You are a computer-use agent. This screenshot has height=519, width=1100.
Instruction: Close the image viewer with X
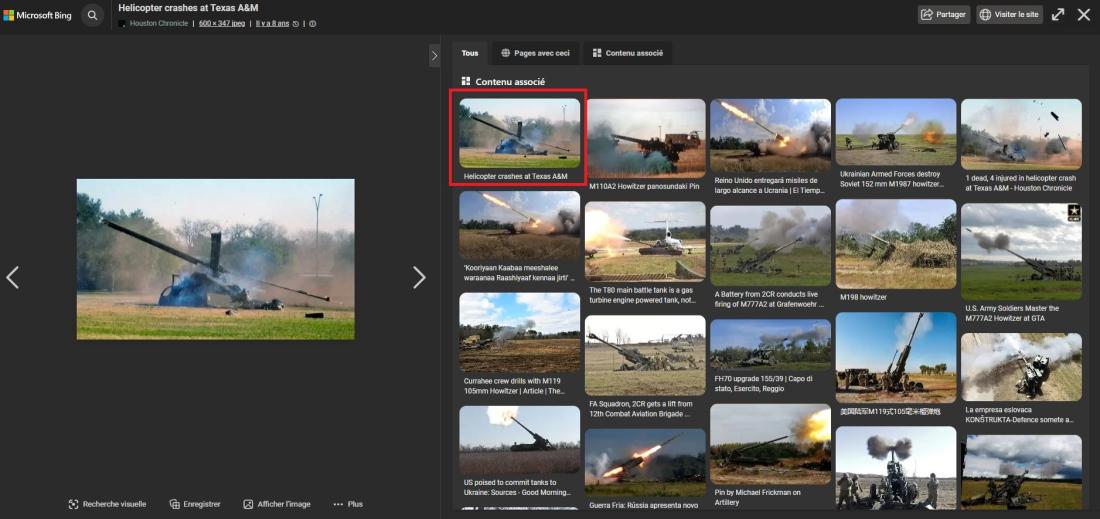[x=1083, y=15]
